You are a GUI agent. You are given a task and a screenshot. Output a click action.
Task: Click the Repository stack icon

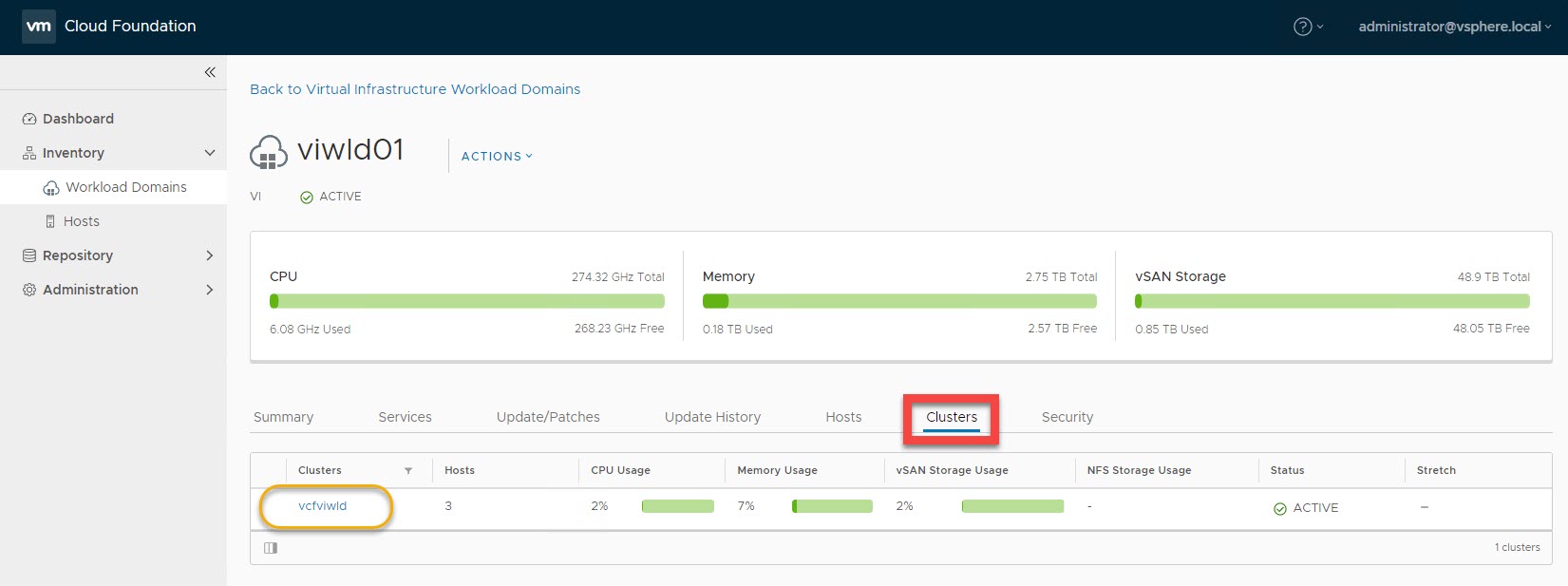[x=29, y=255]
